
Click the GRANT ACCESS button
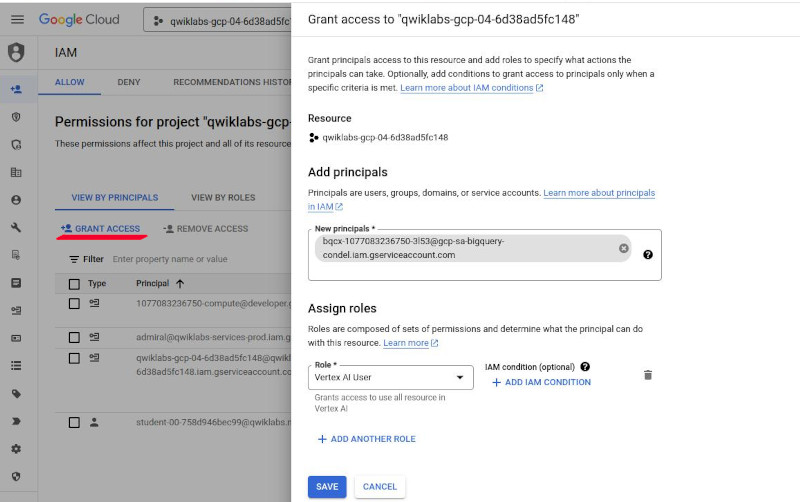(x=101, y=229)
